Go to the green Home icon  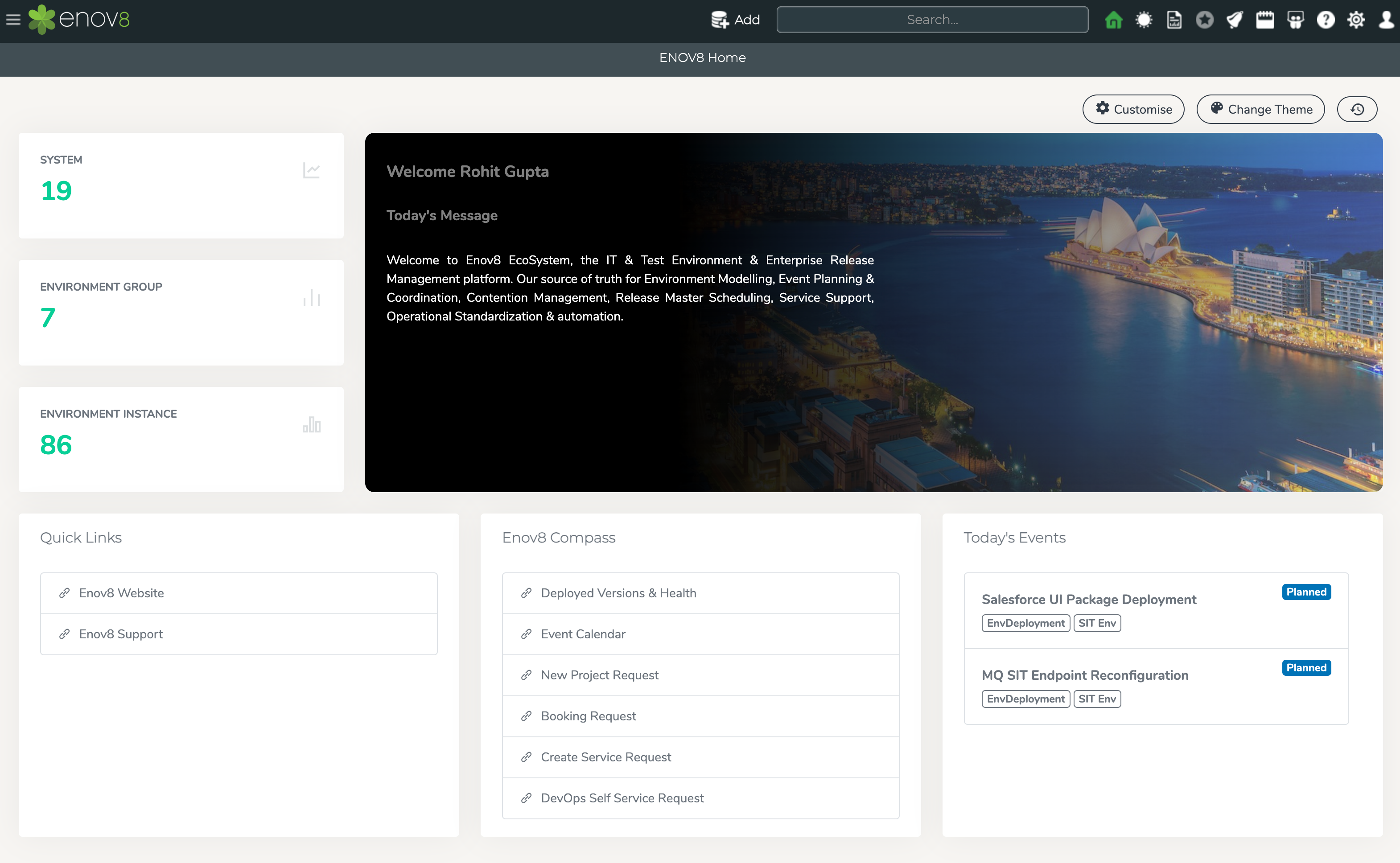pyautogui.click(x=1113, y=20)
